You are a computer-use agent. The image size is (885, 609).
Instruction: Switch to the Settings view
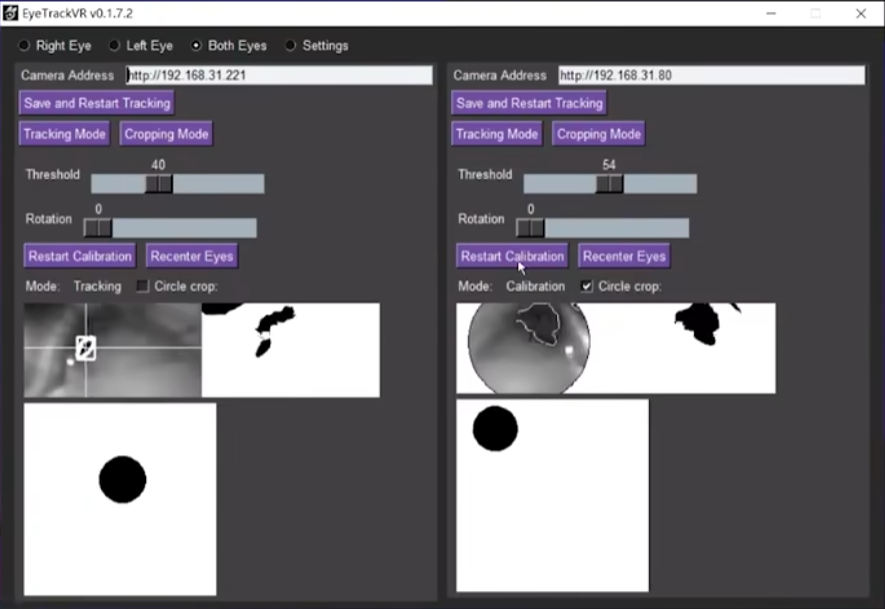pyautogui.click(x=290, y=45)
